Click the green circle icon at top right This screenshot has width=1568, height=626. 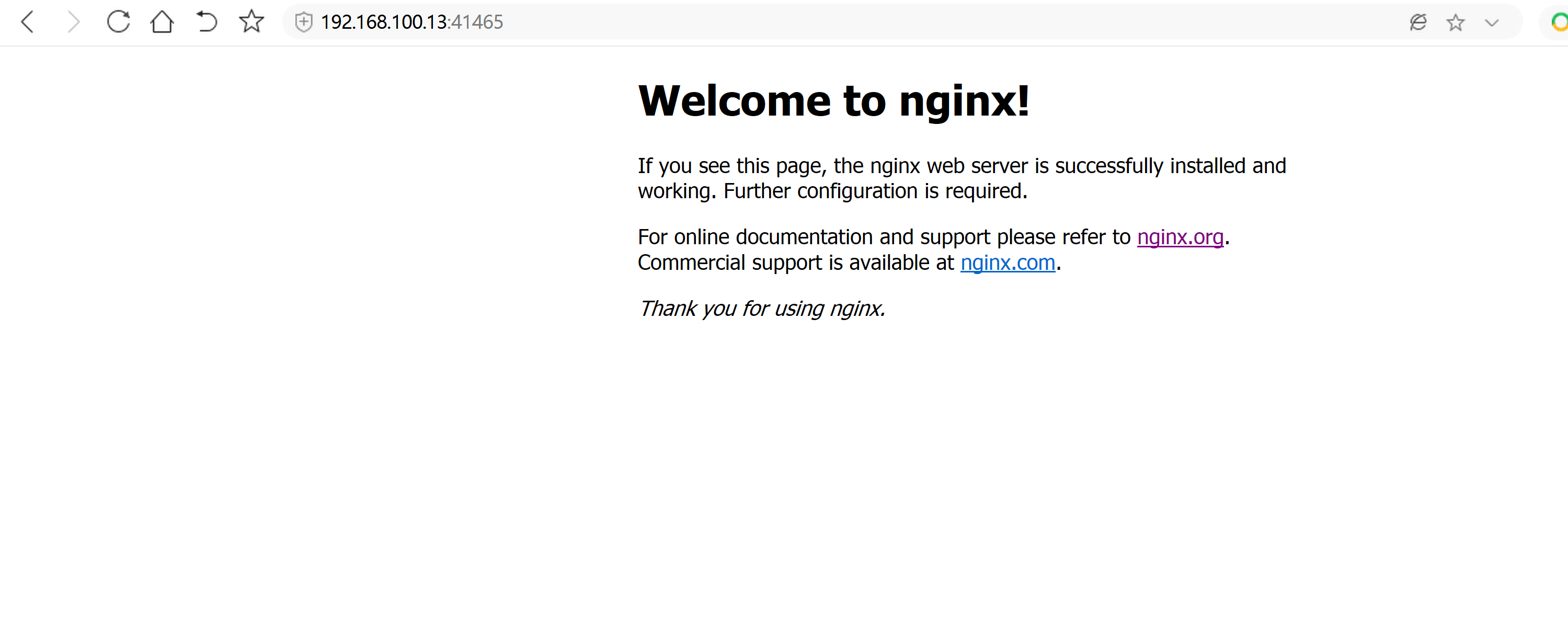[x=1560, y=22]
